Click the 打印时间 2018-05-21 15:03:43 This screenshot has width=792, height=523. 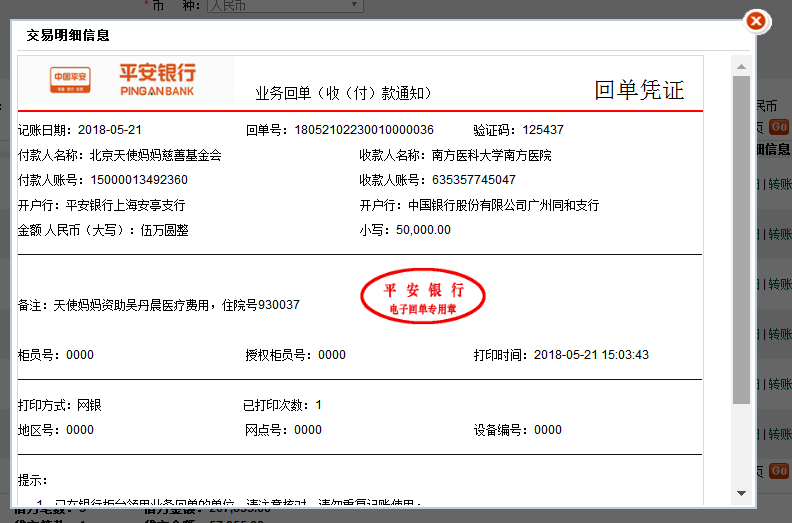561,355
